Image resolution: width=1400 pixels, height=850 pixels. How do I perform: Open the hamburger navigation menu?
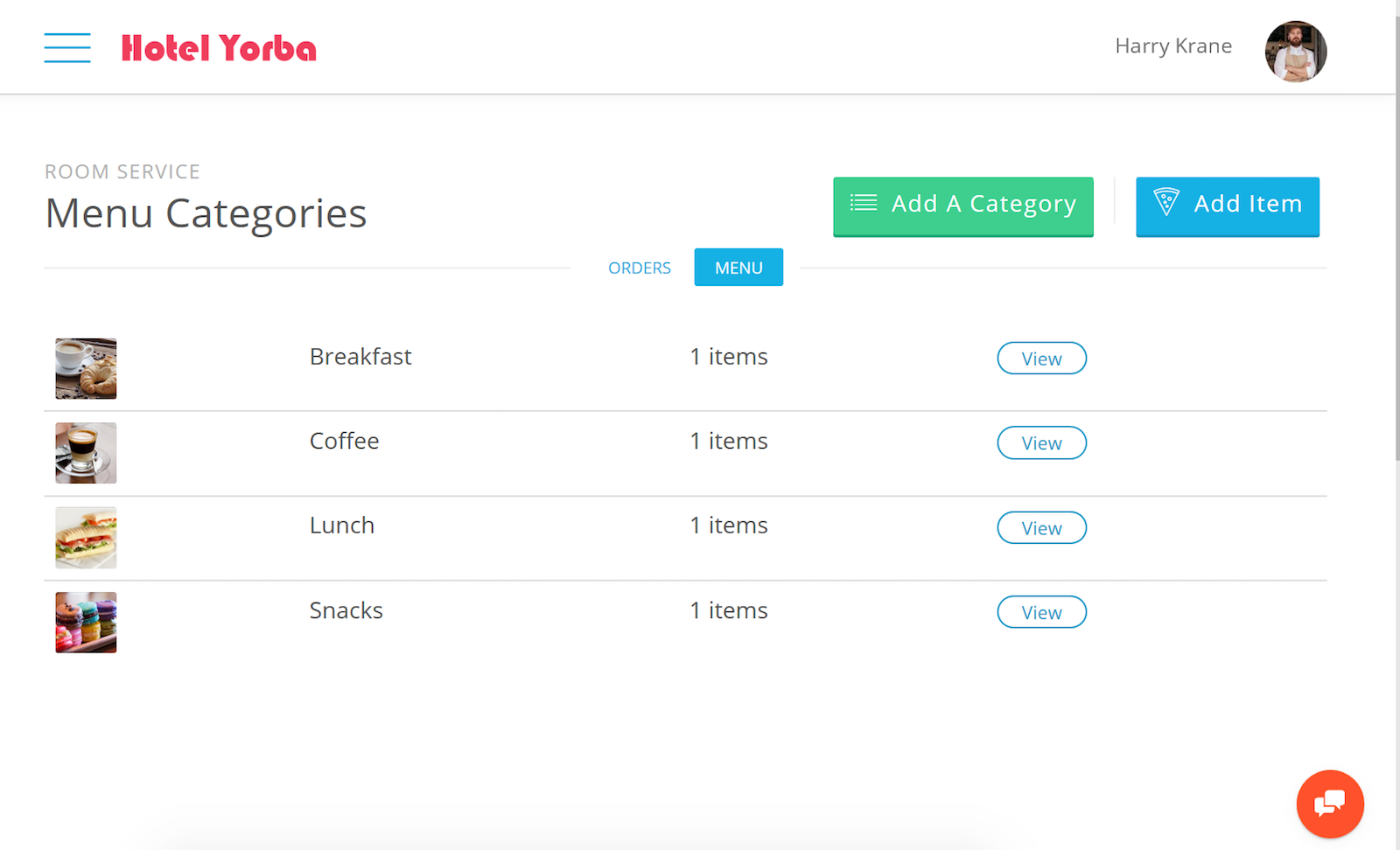click(67, 48)
